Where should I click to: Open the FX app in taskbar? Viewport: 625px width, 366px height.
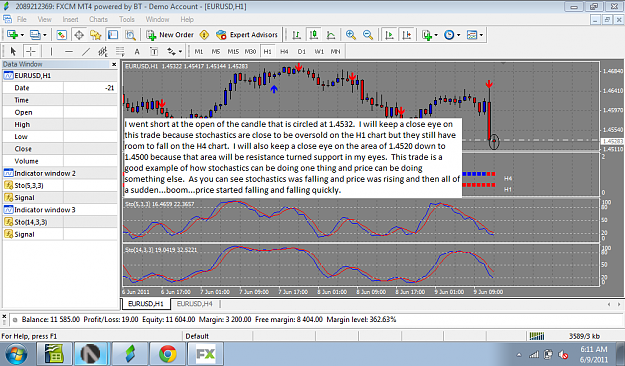point(206,354)
